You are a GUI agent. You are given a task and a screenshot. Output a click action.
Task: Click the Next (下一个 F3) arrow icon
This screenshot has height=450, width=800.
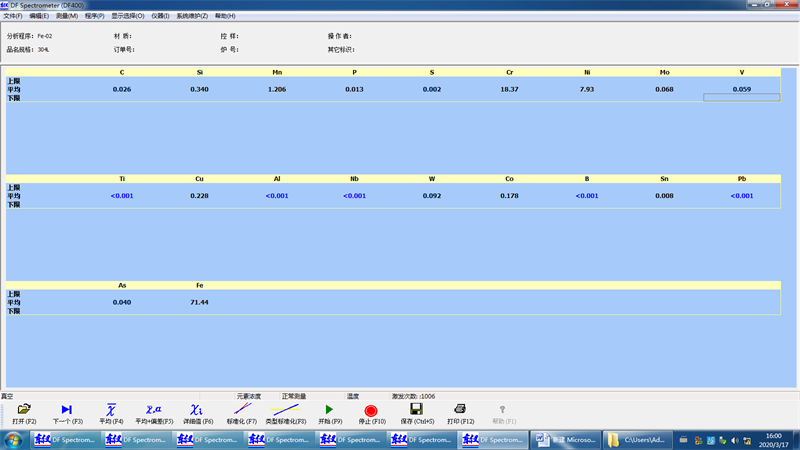tap(67, 410)
